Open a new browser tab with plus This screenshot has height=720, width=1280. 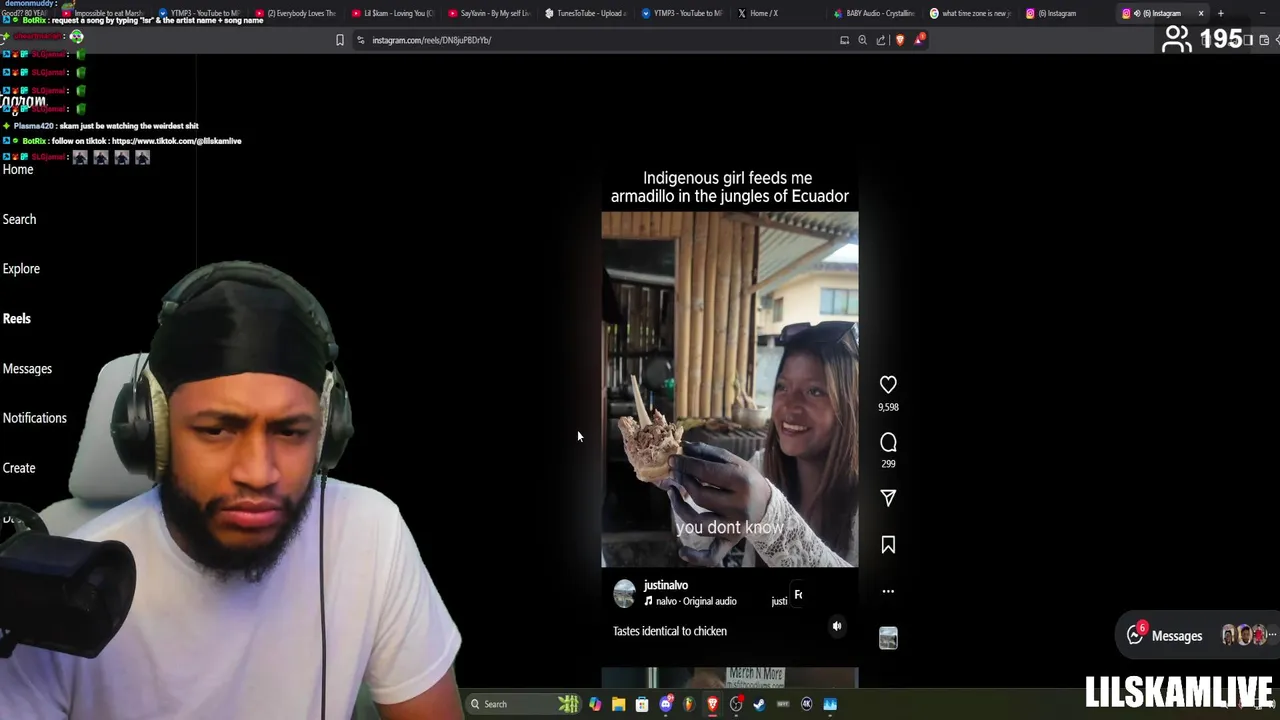tap(1220, 13)
